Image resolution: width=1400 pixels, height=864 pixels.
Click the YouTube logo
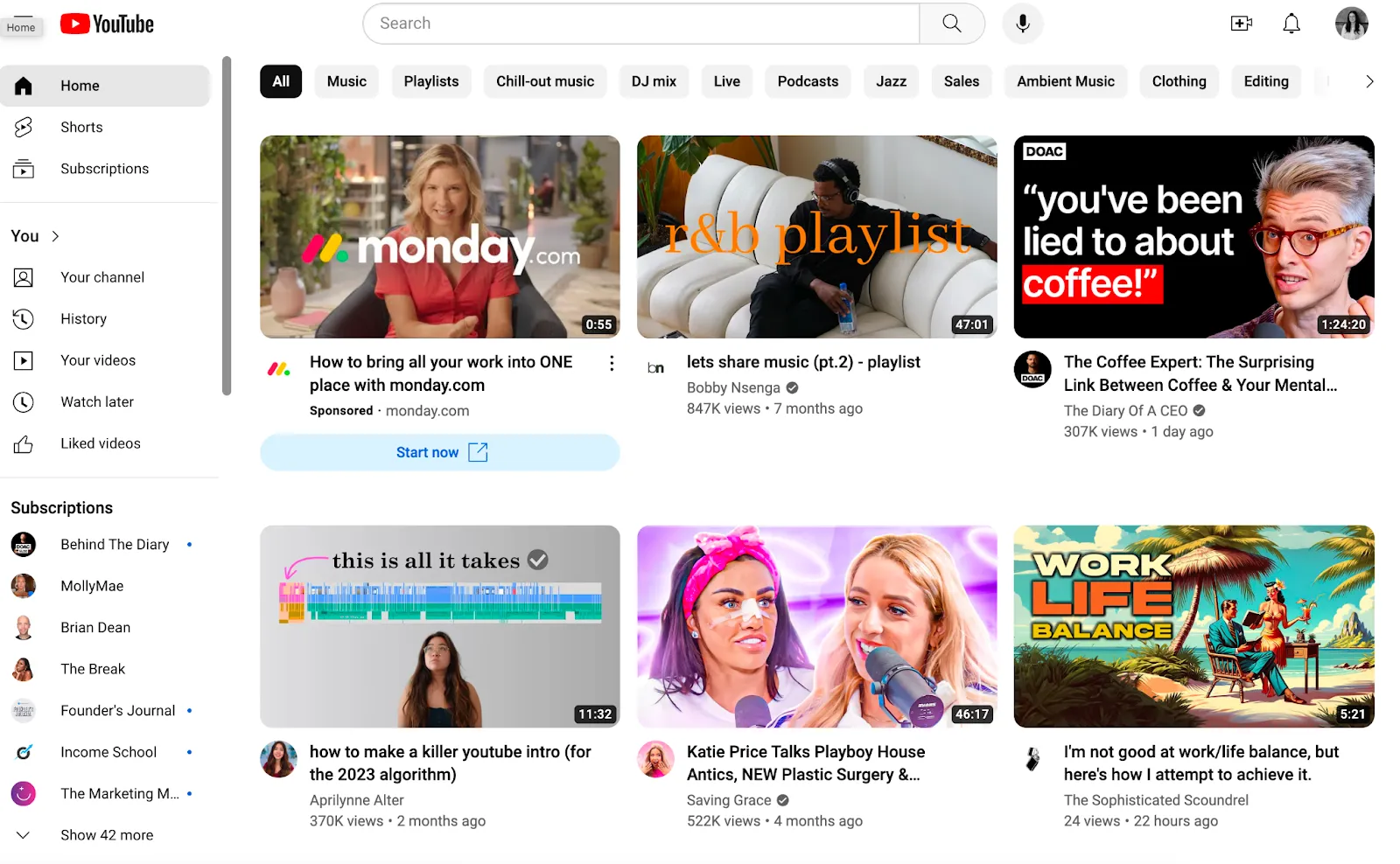tap(107, 24)
